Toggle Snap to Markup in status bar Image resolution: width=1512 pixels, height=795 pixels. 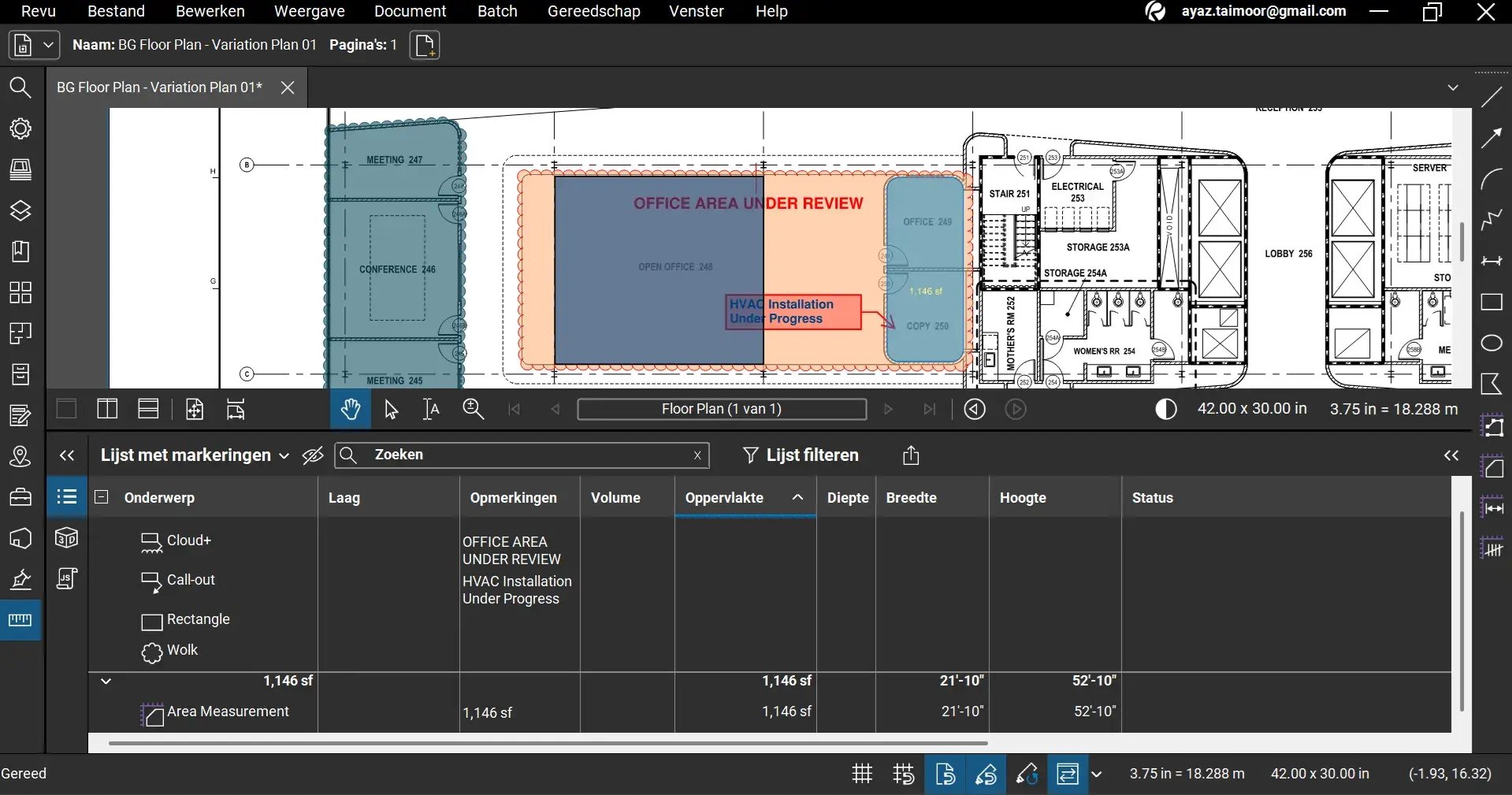pos(986,774)
